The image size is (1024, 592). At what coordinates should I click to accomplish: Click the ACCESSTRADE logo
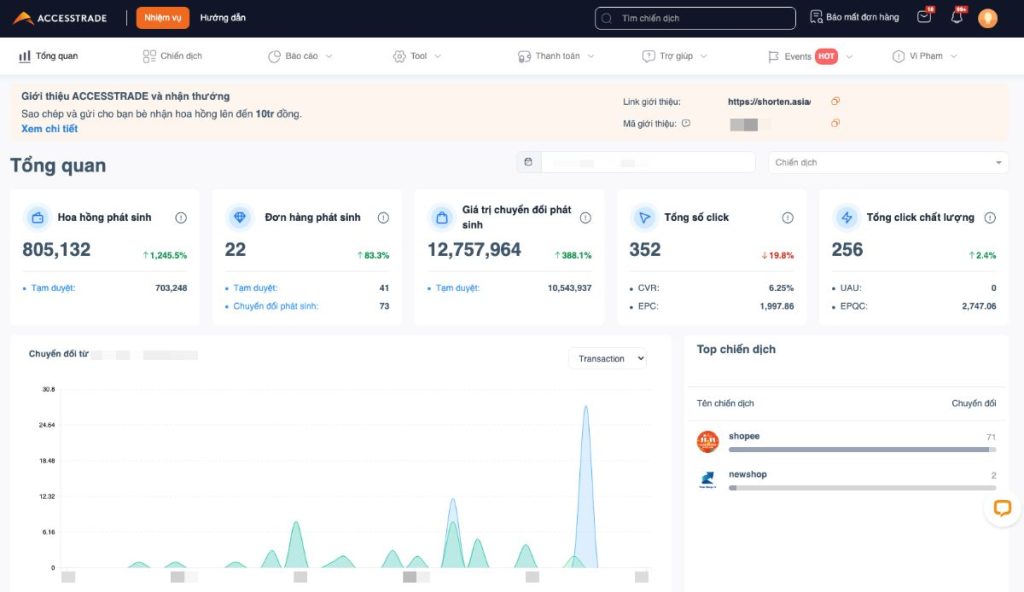coord(59,18)
